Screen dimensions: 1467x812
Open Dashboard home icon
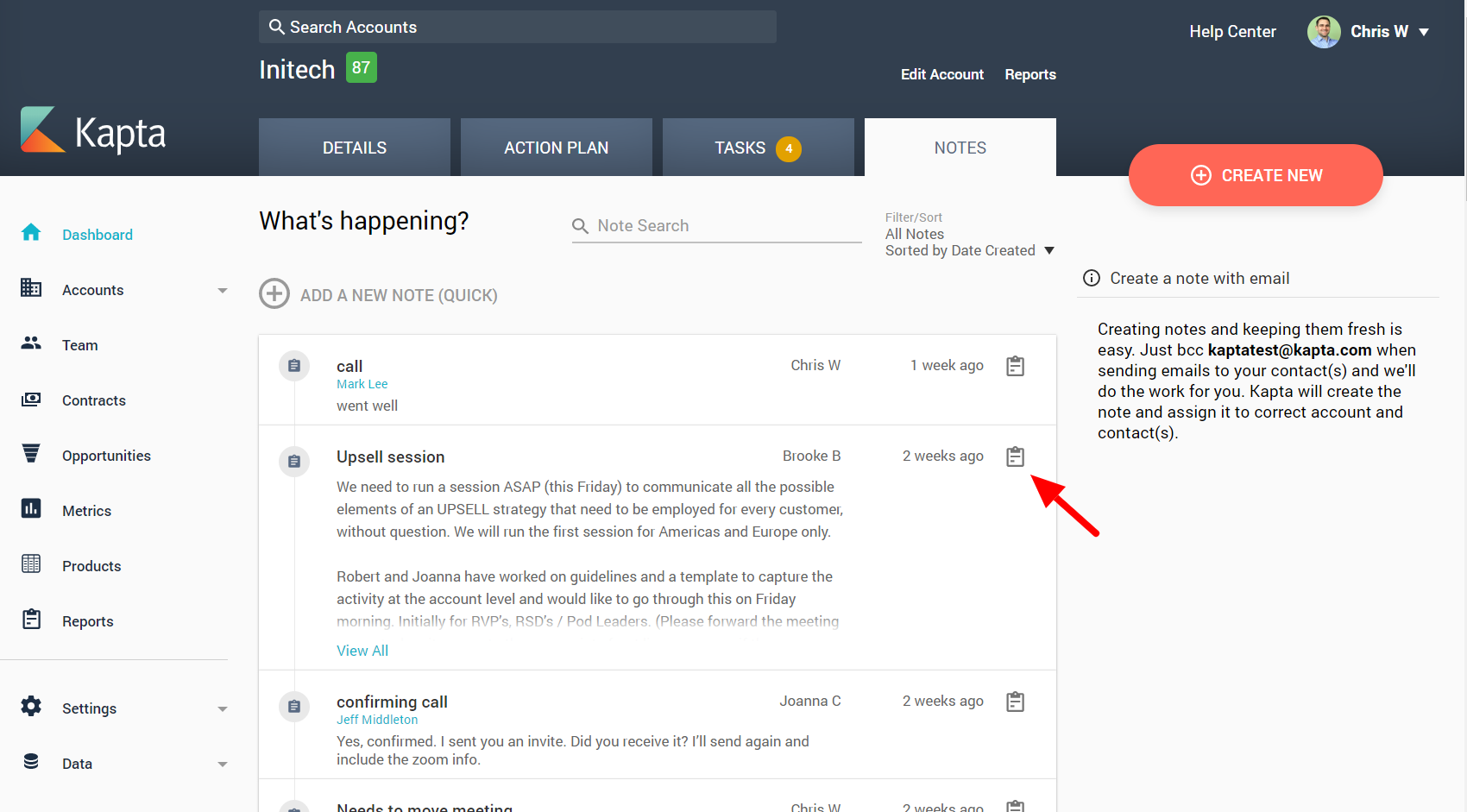coord(31,232)
